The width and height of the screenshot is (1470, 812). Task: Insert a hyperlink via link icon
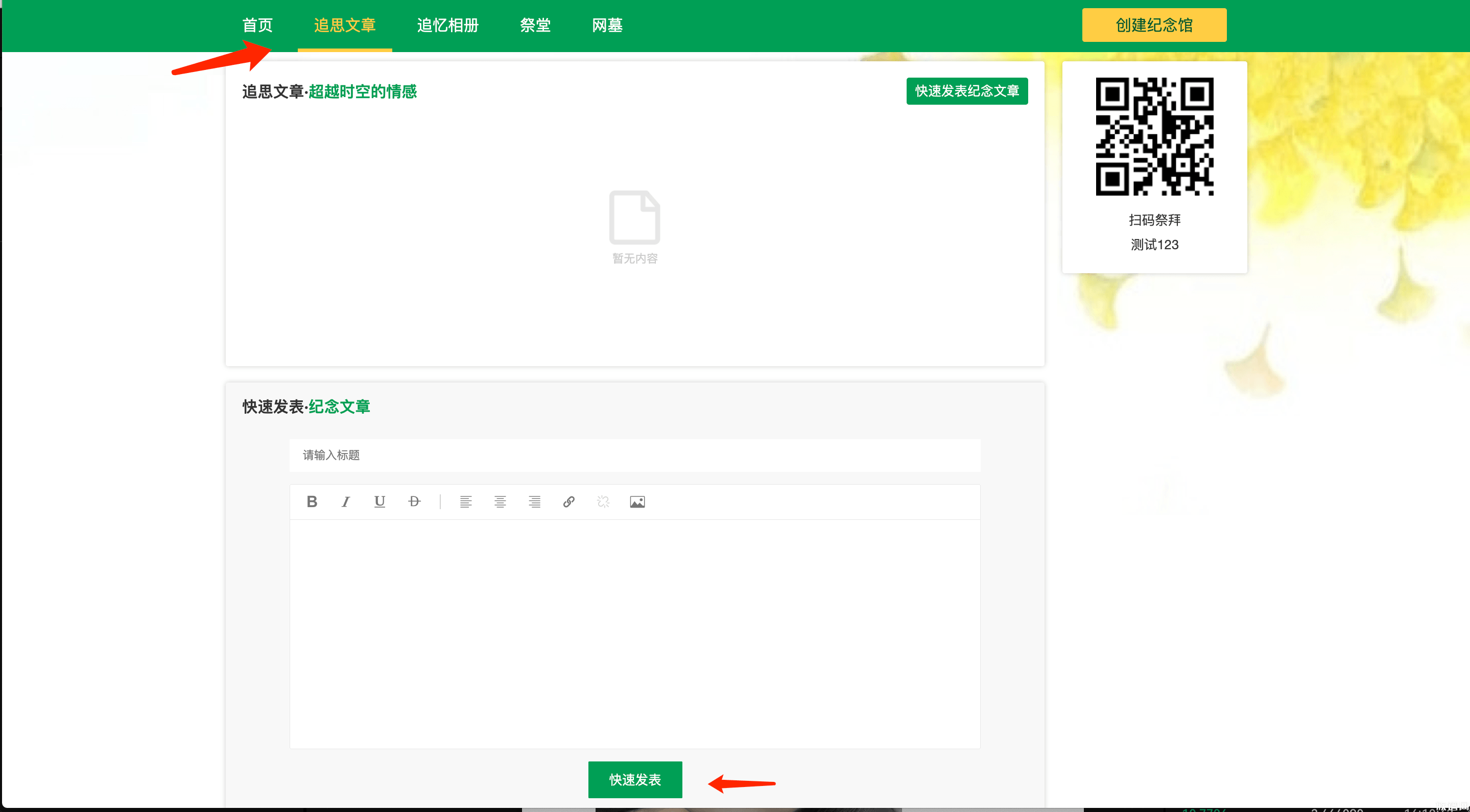[568, 501]
